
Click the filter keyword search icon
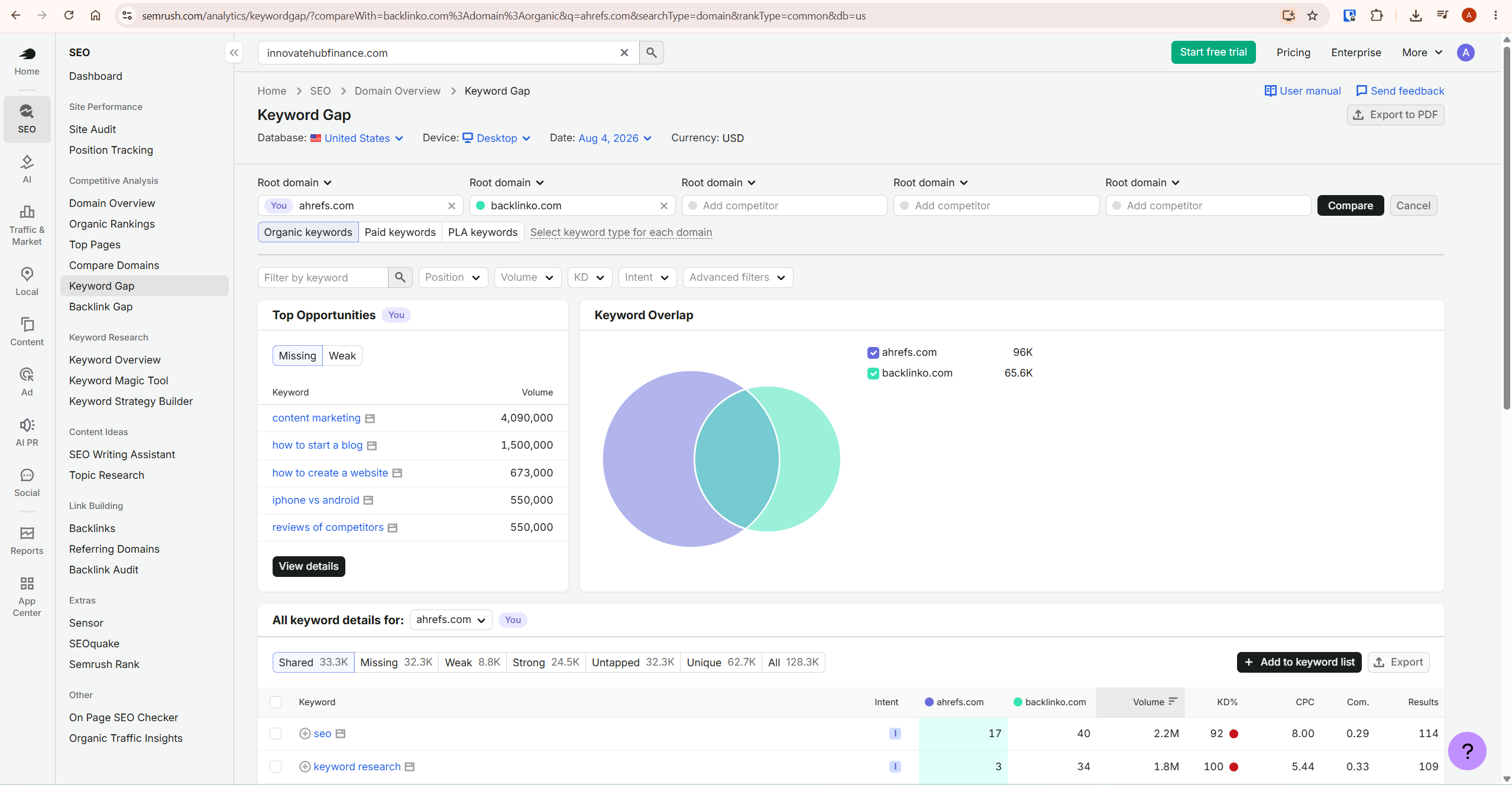coord(400,277)
